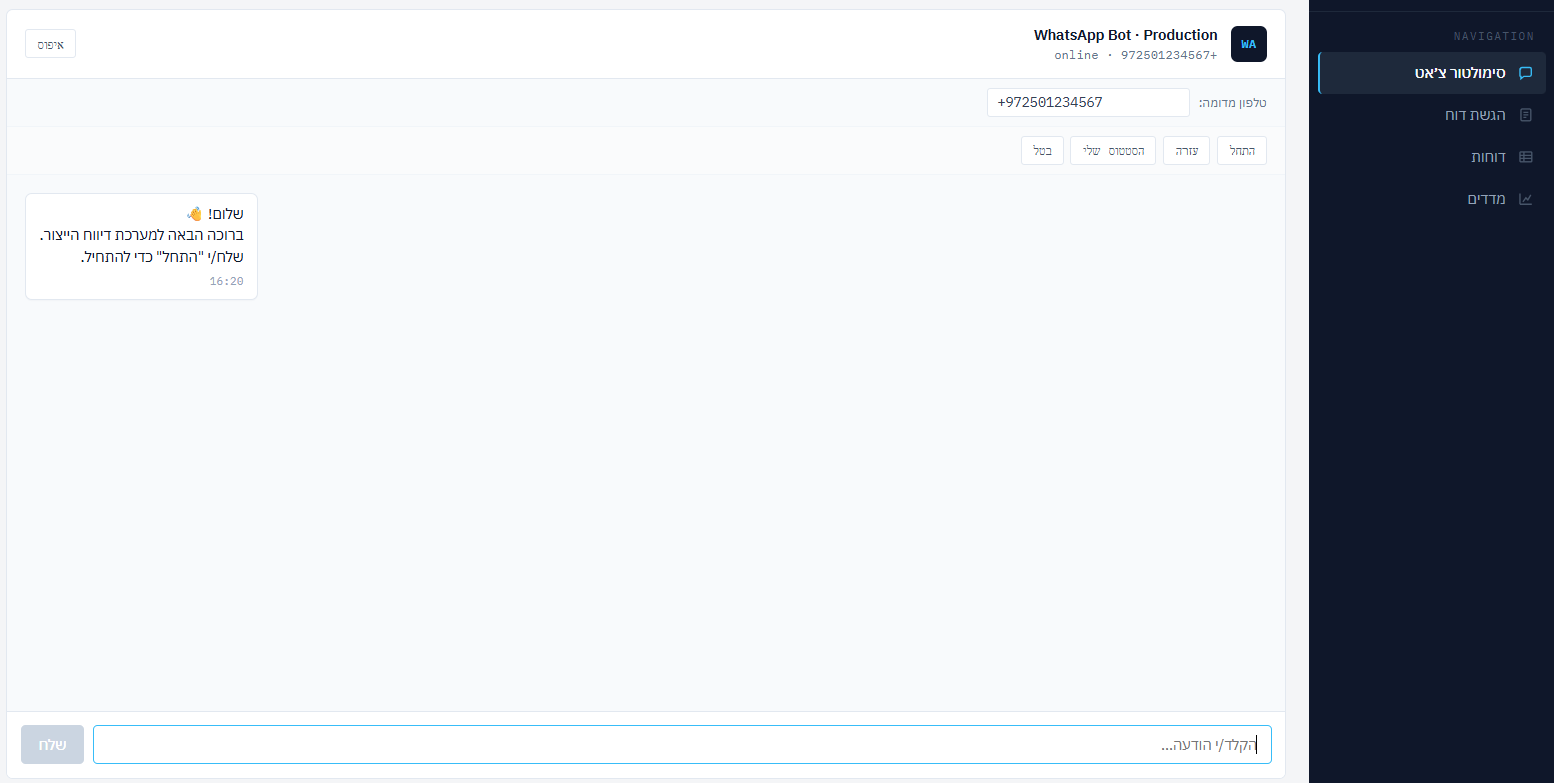
Task: Open the סימולטור צ'אט navigation item
Action: pyautogui.click(x=1432, y=73)
